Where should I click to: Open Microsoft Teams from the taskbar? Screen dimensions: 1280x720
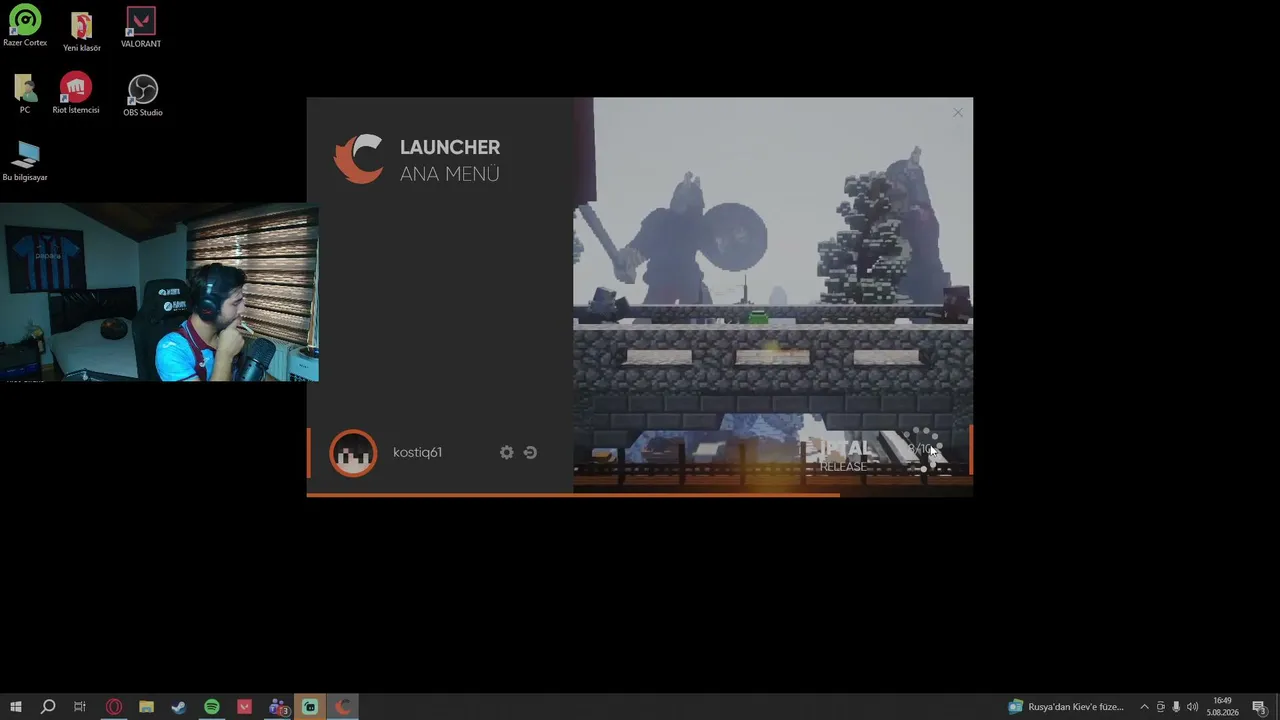coord(278,707)
